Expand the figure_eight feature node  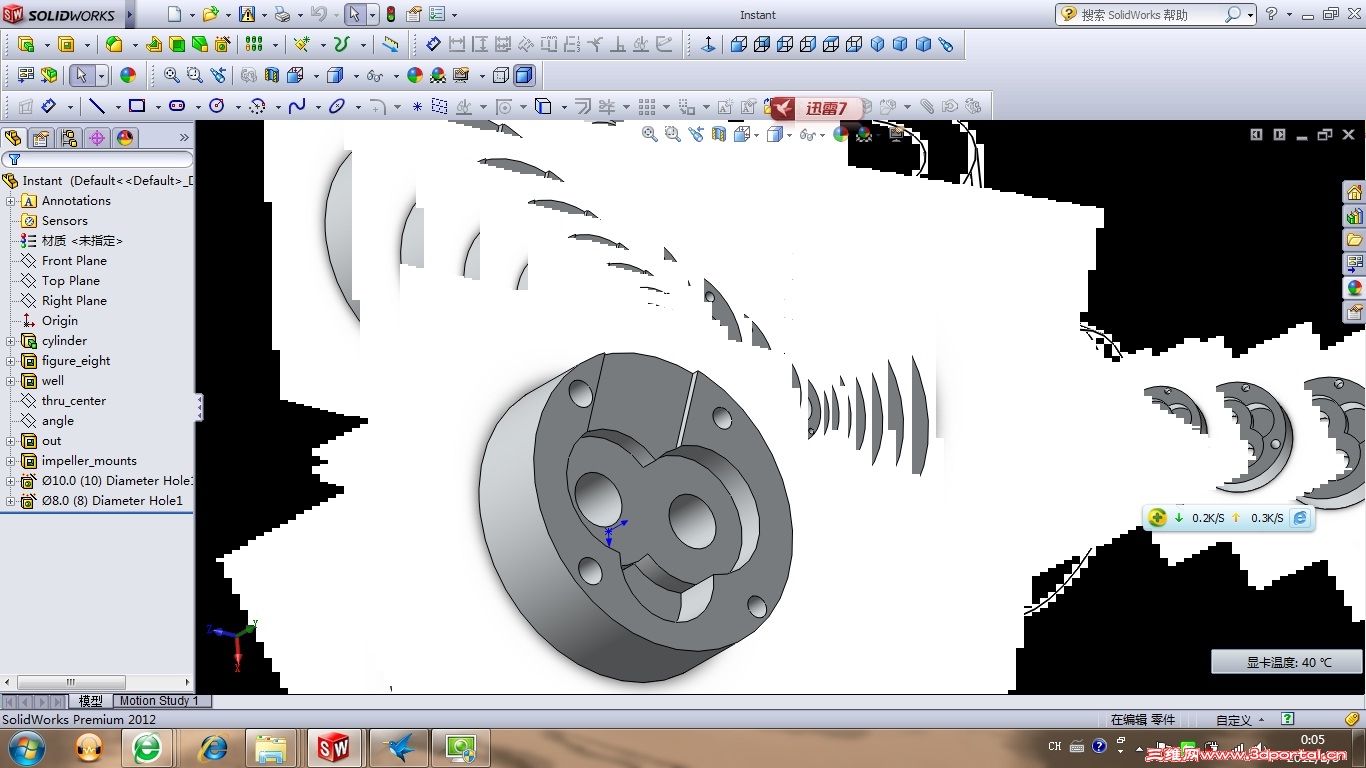[11, 361]
